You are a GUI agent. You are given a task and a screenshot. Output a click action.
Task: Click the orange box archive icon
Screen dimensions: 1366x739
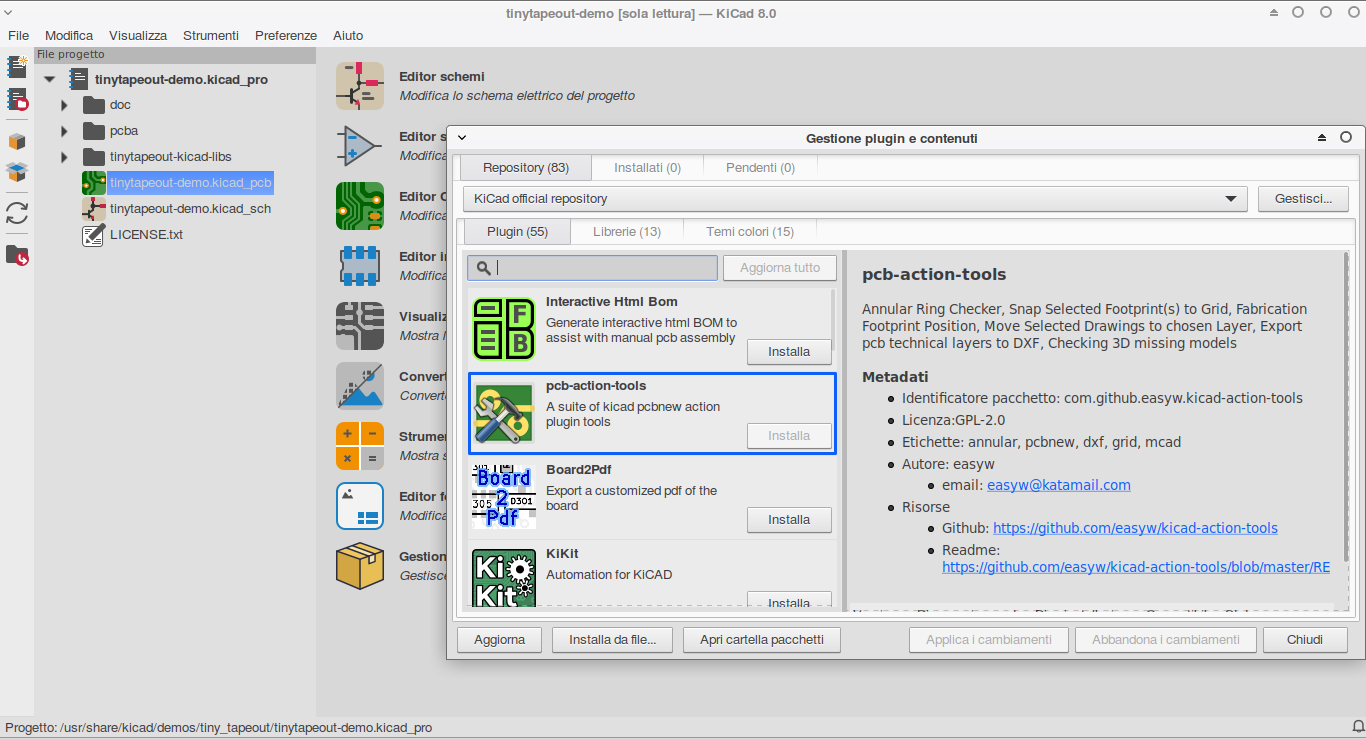17,141
